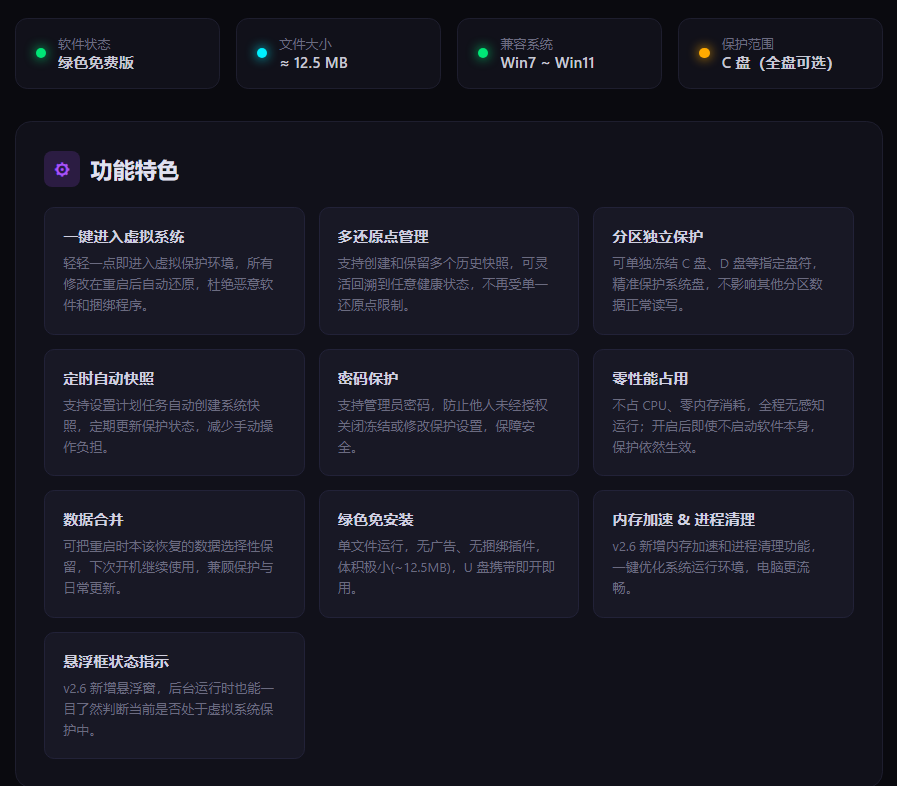Click description starting v2.6 新增悬浮窗
This screenshot has width=897, height=786.
pos(168,709)
